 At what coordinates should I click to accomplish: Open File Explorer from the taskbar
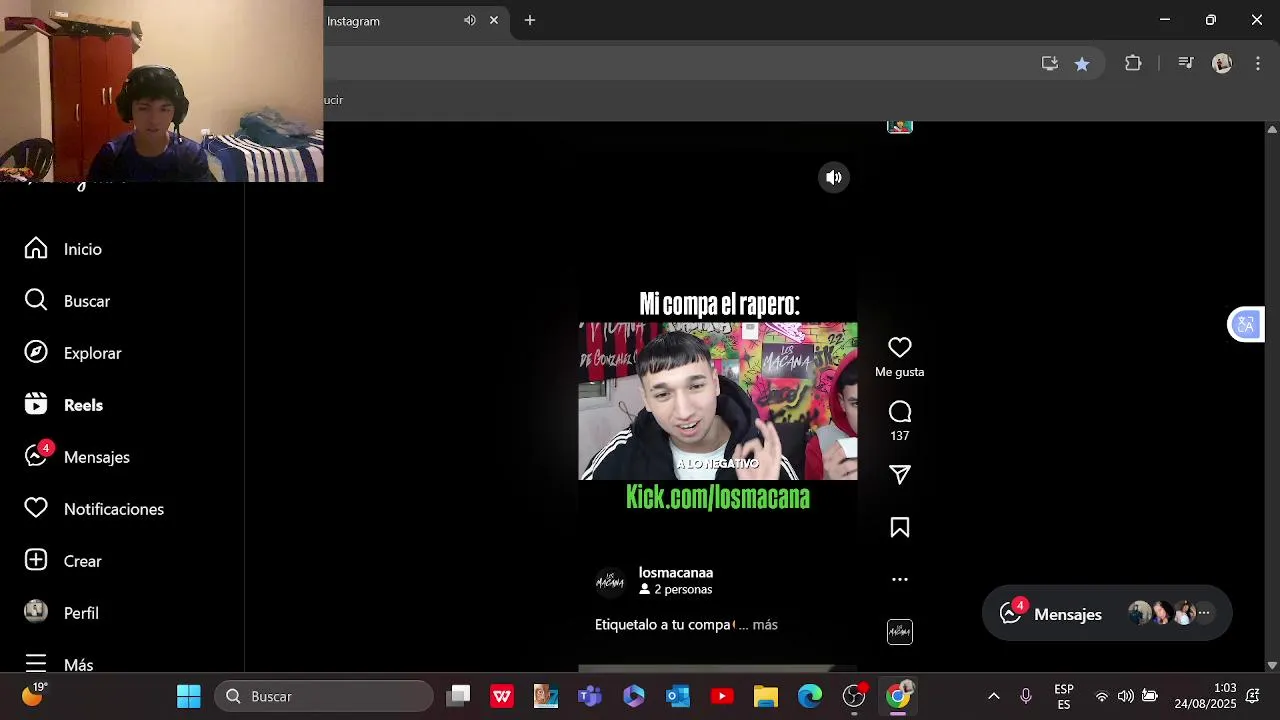pyautogui.click(x=766, y=696)
